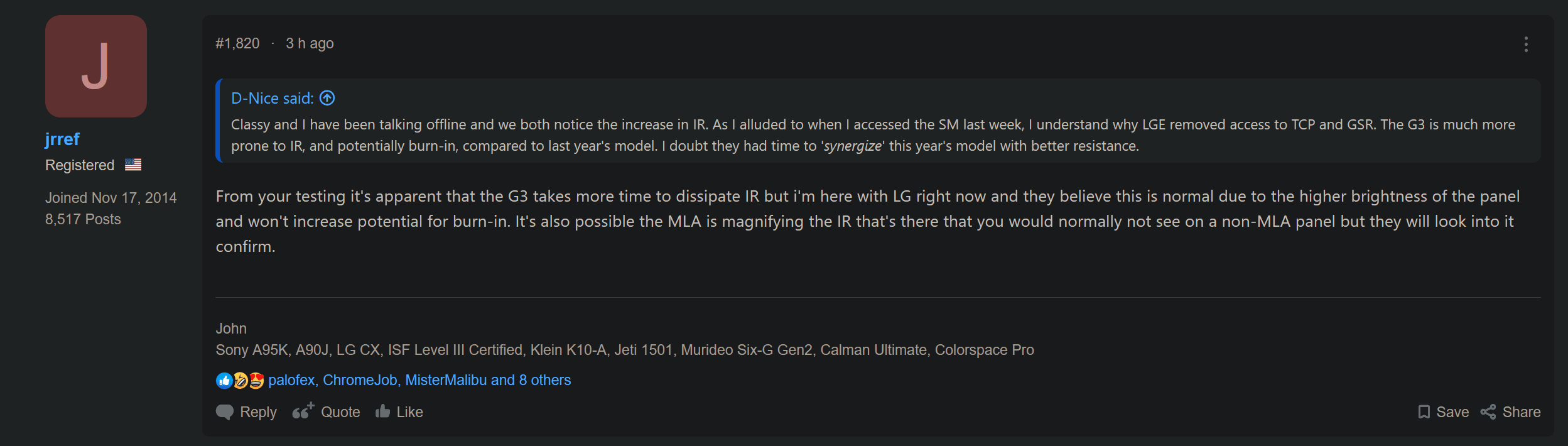Open jrref's avatar profile picture
1568x446 pixels.
[96, 66]
